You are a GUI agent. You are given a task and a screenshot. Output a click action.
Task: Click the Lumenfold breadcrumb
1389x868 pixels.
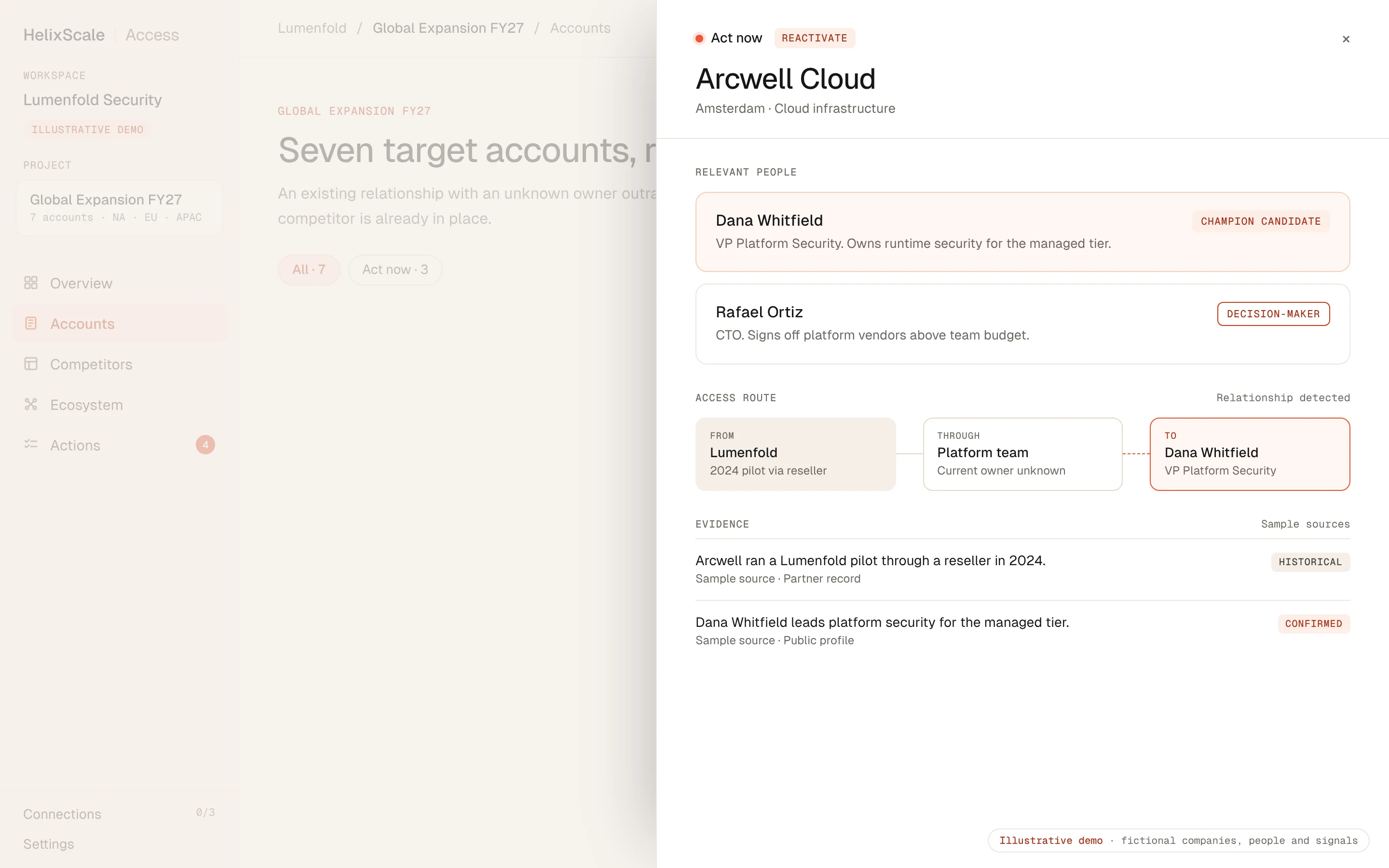pos(312,28)
